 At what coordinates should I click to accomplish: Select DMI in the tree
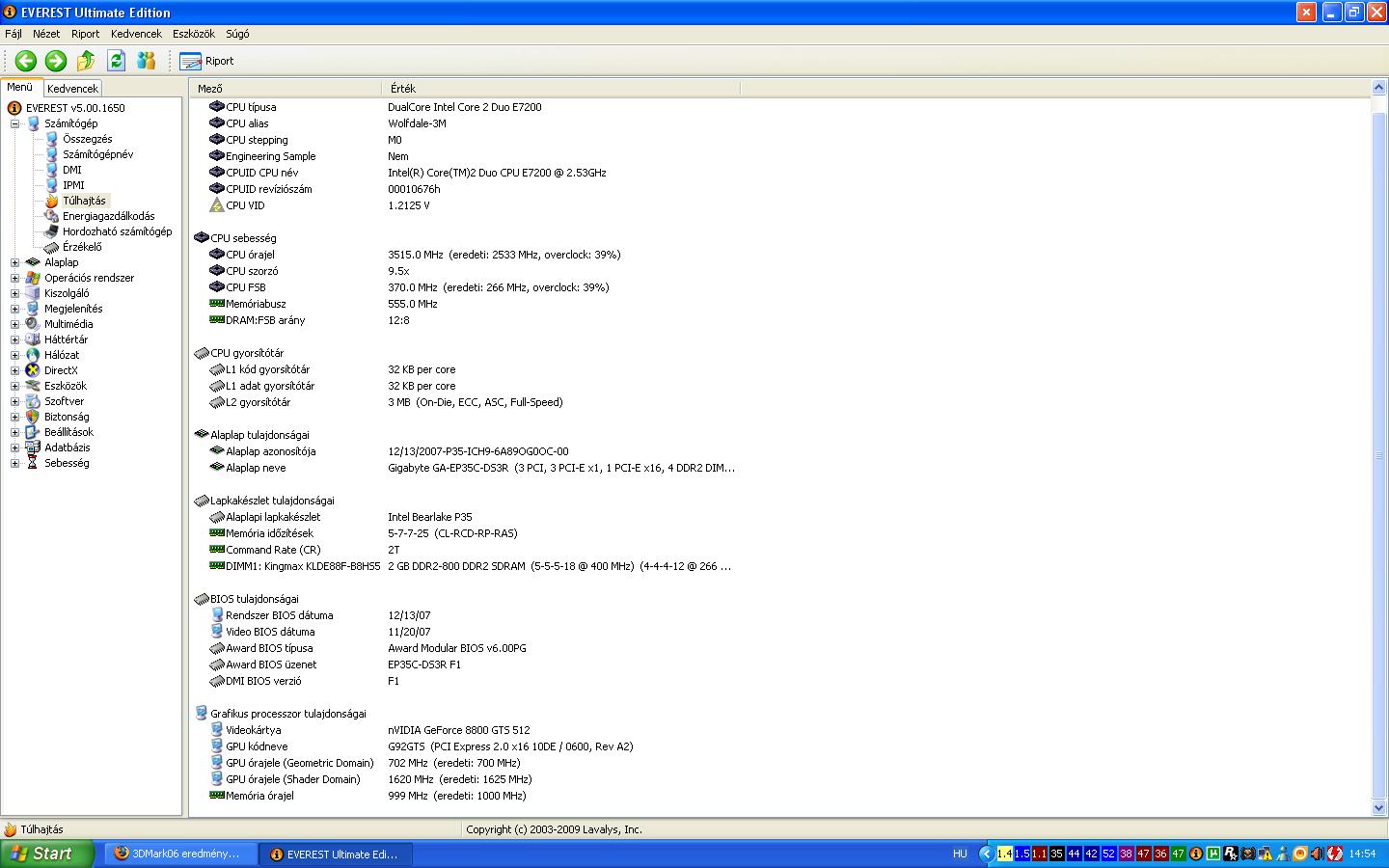(72, 170)
